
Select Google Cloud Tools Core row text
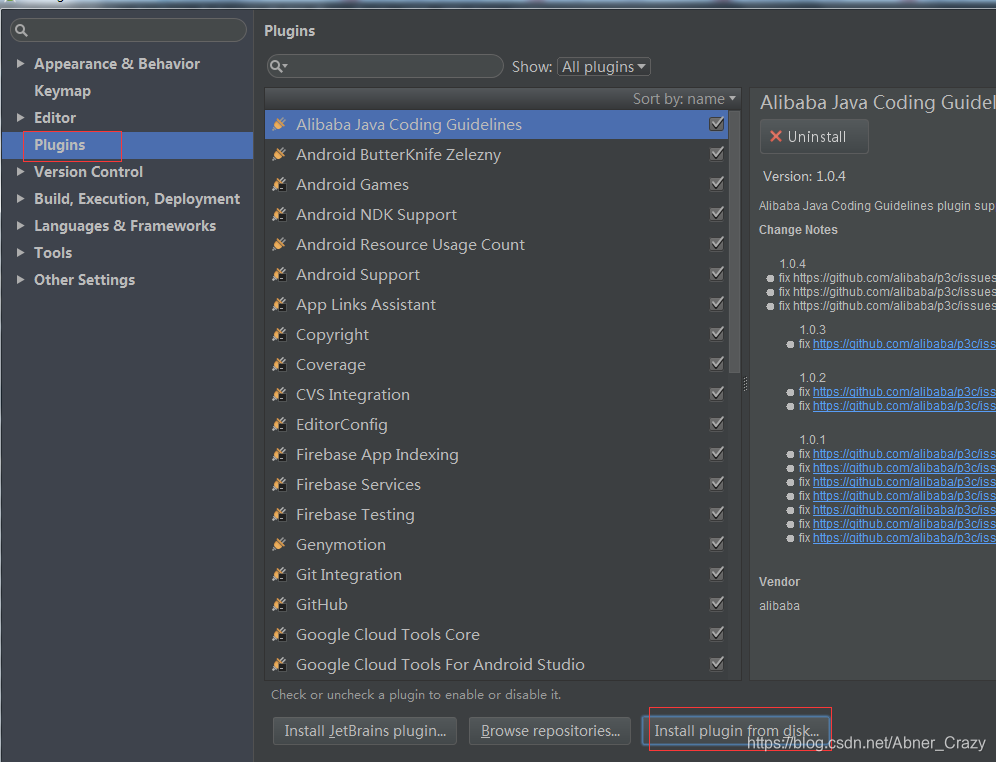[387, 634]
